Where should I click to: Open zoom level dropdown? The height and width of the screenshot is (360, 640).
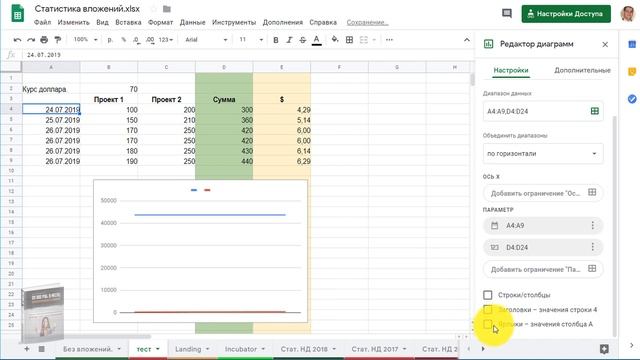point(85,40)
